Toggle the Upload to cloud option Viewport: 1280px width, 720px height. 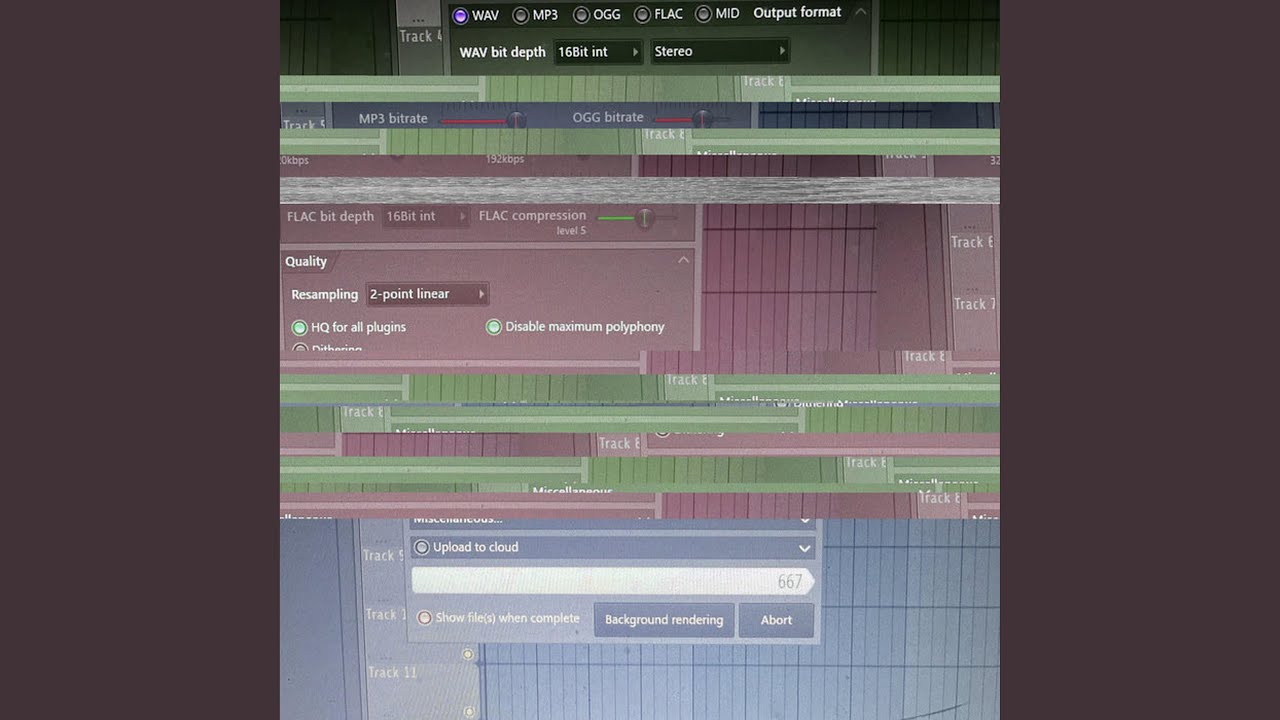pyautogui.click(x=422, y=547)
